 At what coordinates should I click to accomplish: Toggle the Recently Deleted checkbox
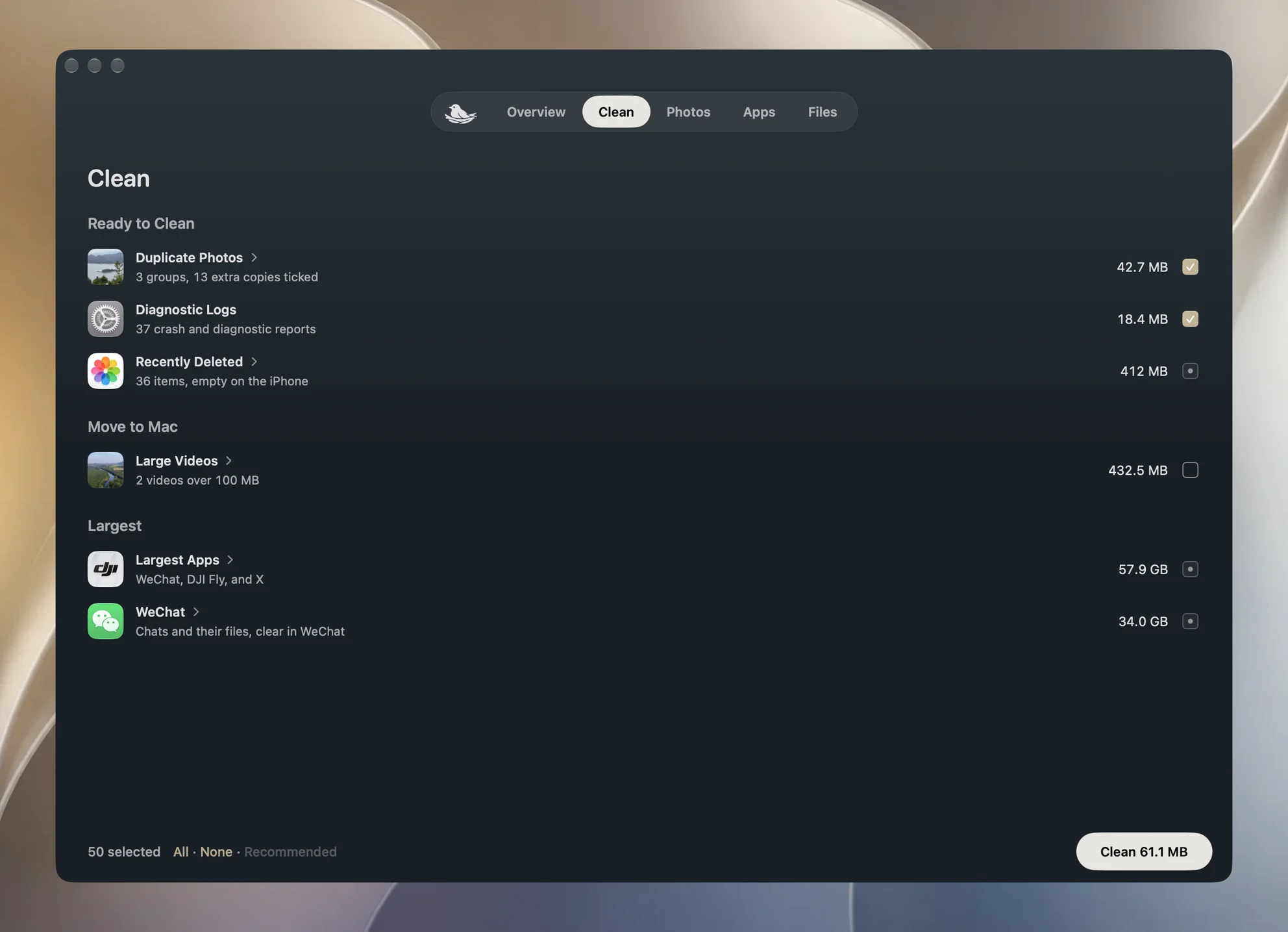(1190, 371)
